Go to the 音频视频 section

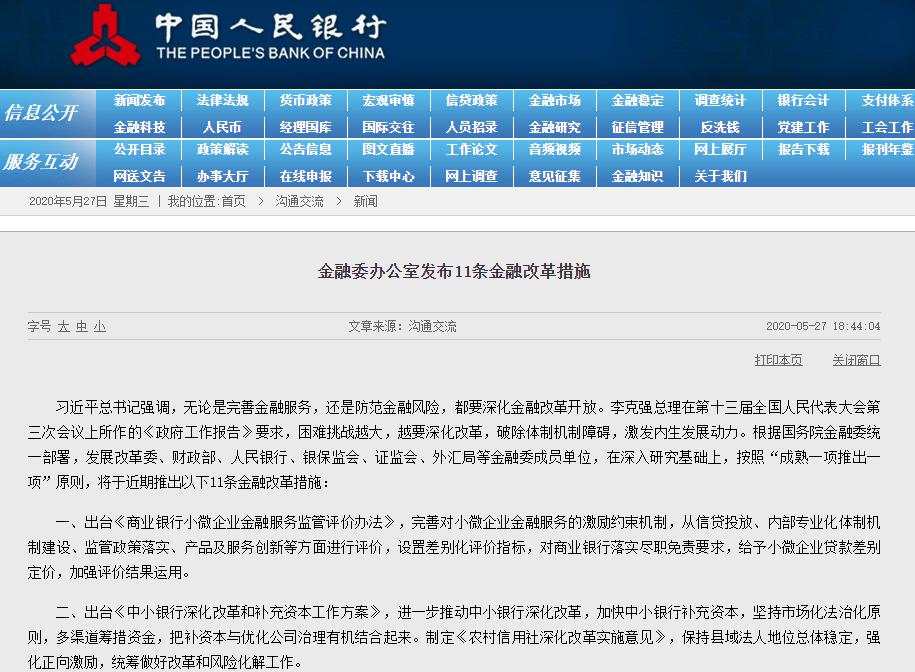coord(554,149)
